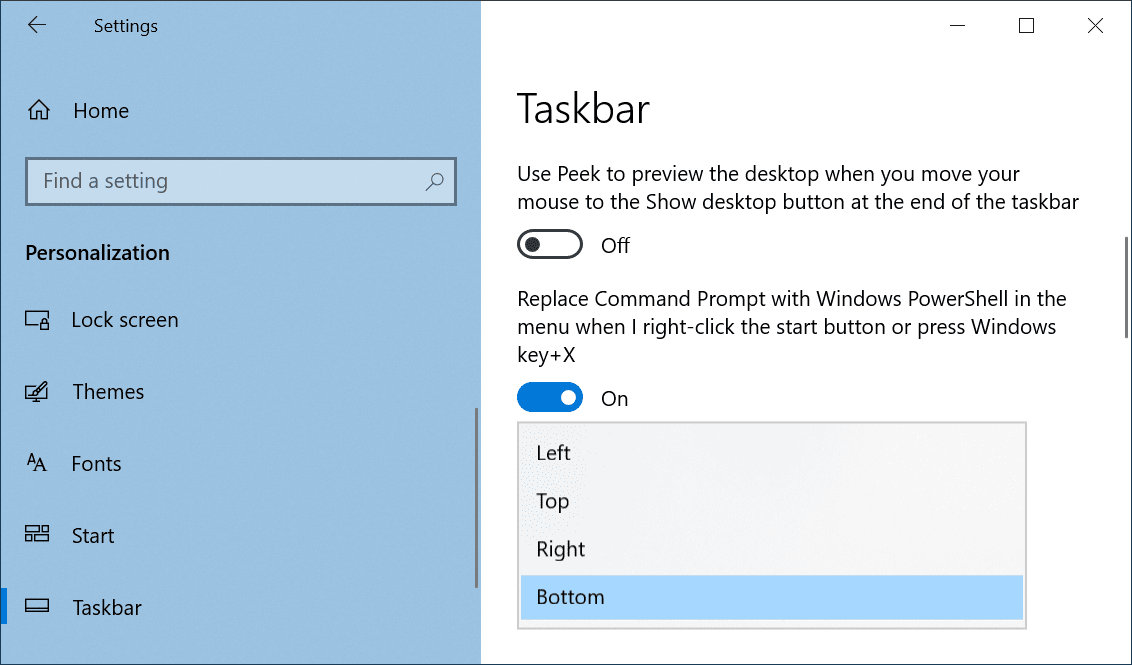Open Lock screen via its icon
This screenshot has height=665, width=1132.
click(x=38, y=321)
